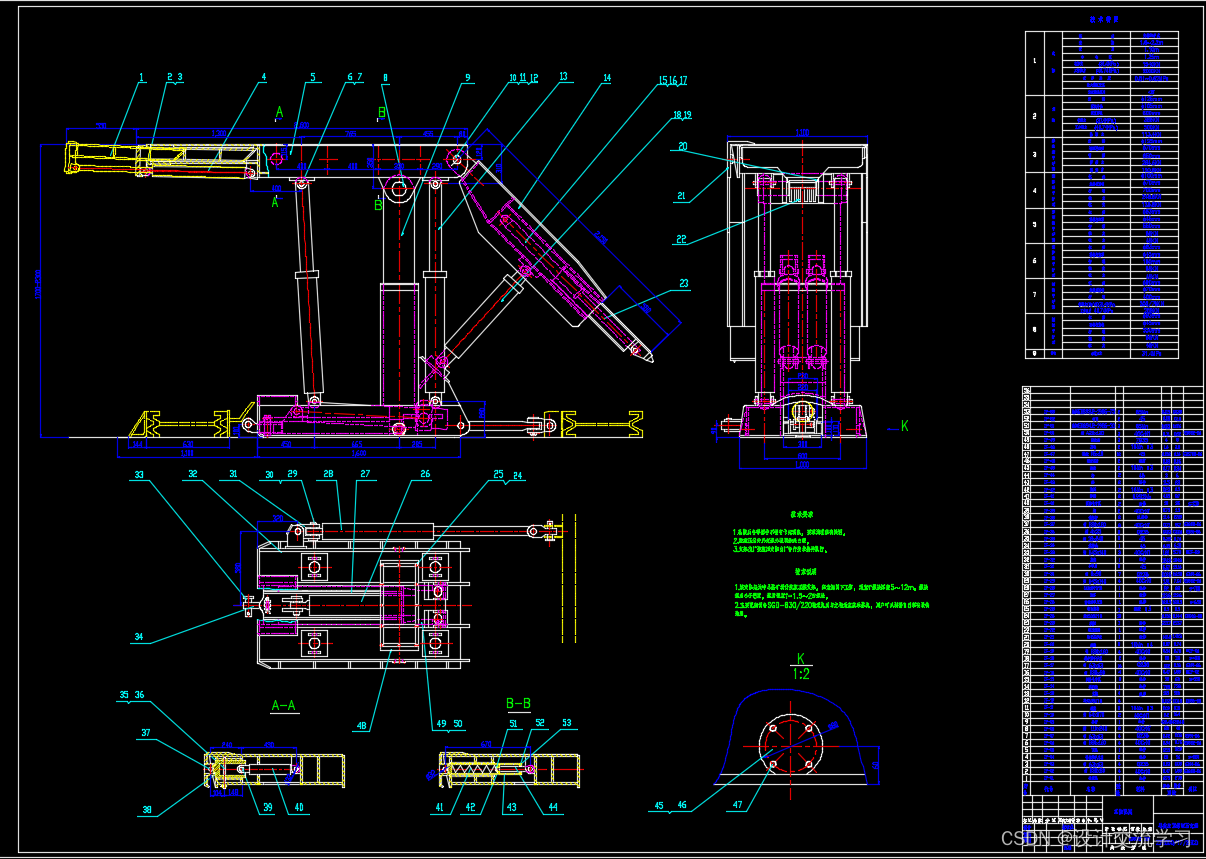Click the green A-A section title
The height and width of the screenshot is (859, 1206).
coord(284,705)
